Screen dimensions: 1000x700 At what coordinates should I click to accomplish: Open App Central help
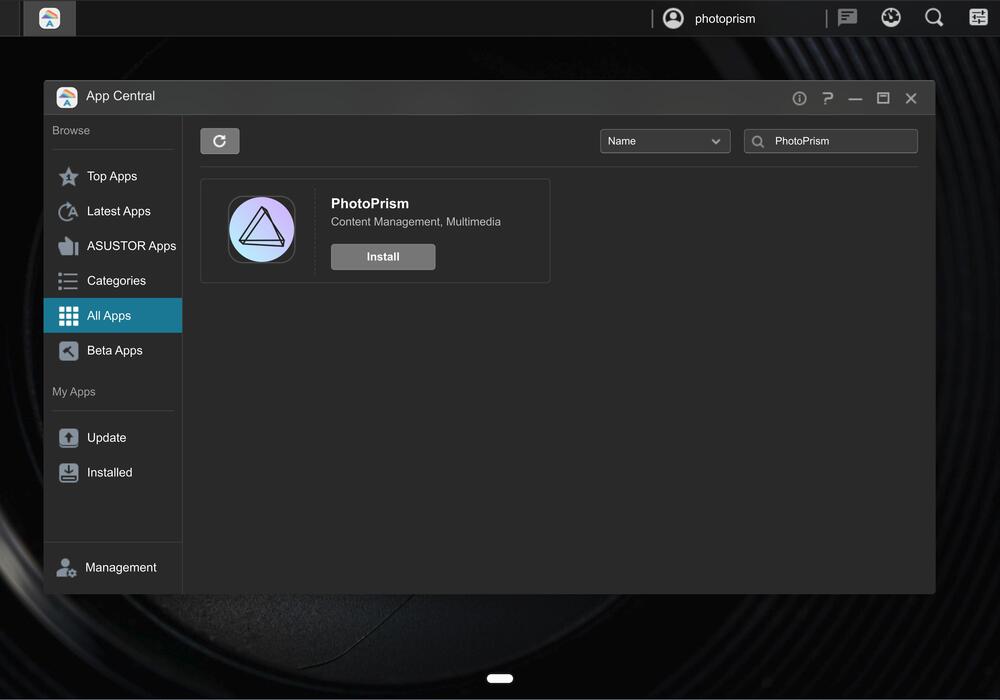point(827,97)
